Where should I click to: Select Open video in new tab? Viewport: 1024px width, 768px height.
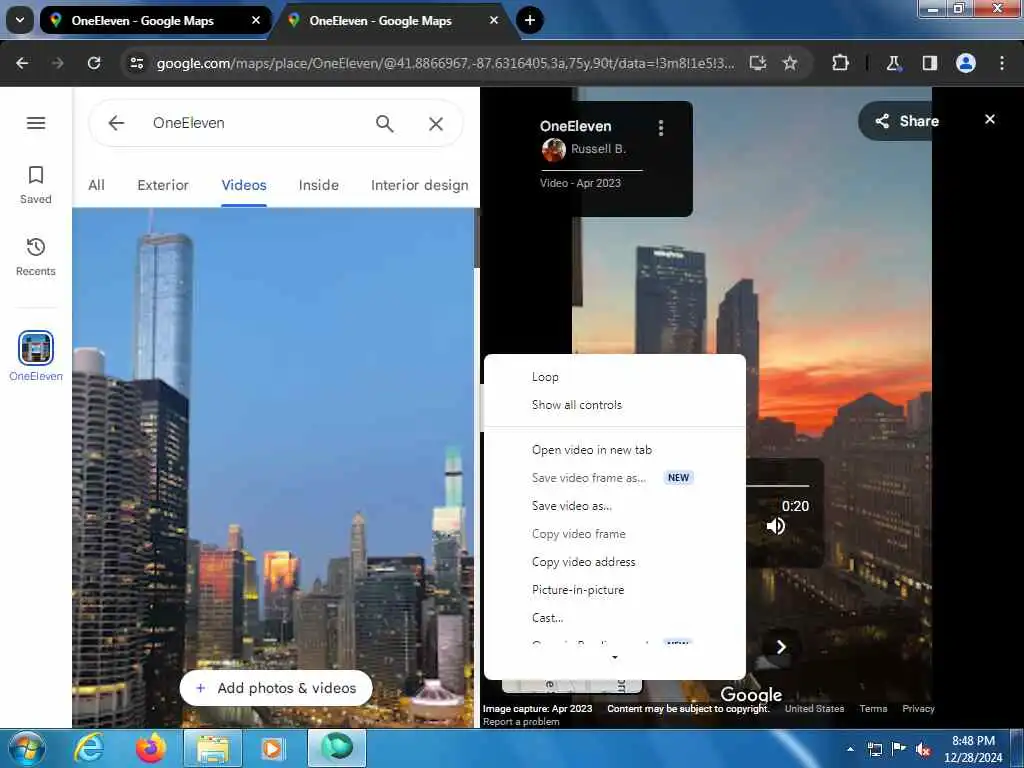(x=615, y=450)
